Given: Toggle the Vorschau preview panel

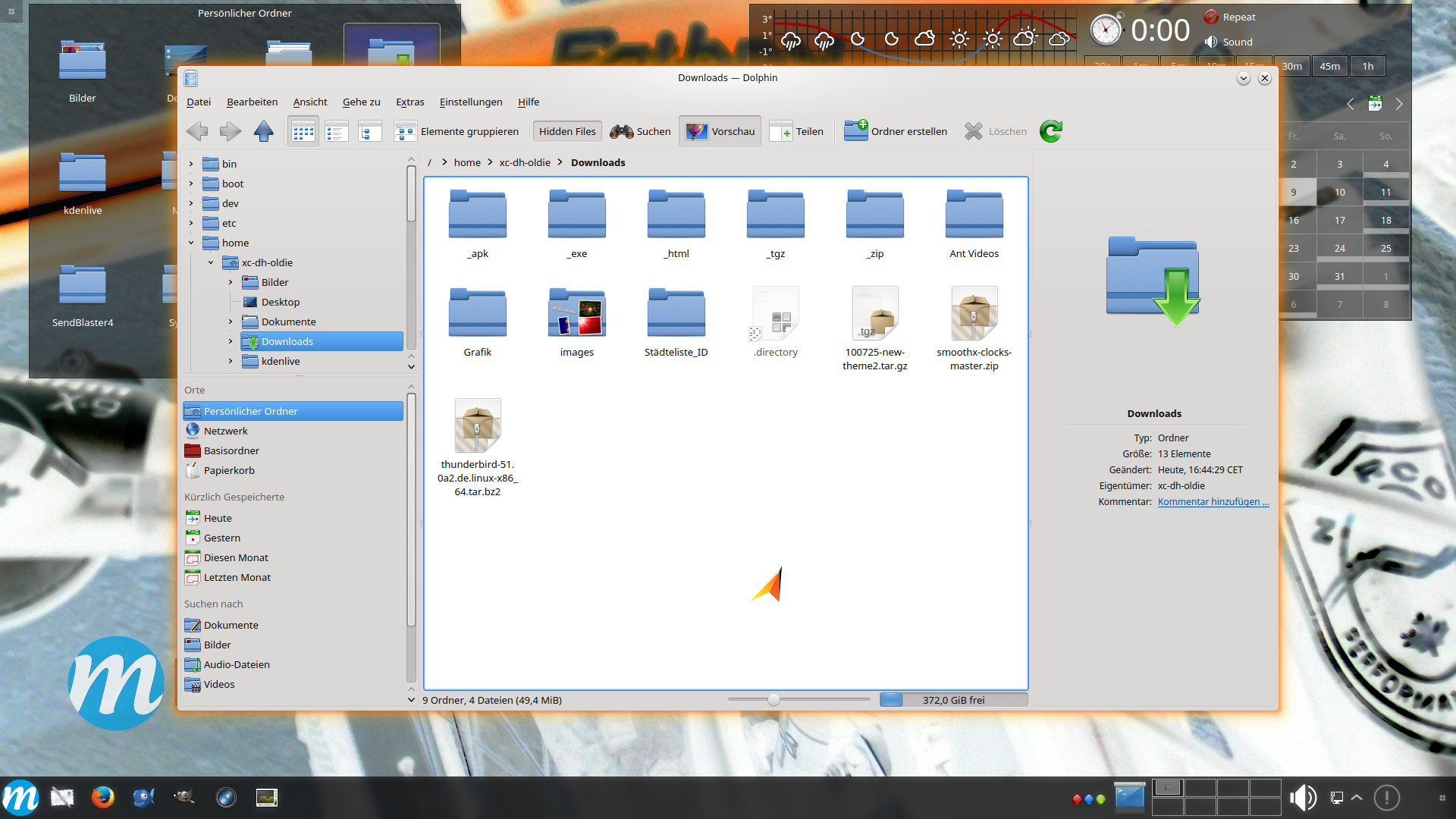Looking at the screenshot, I should 720,131.
